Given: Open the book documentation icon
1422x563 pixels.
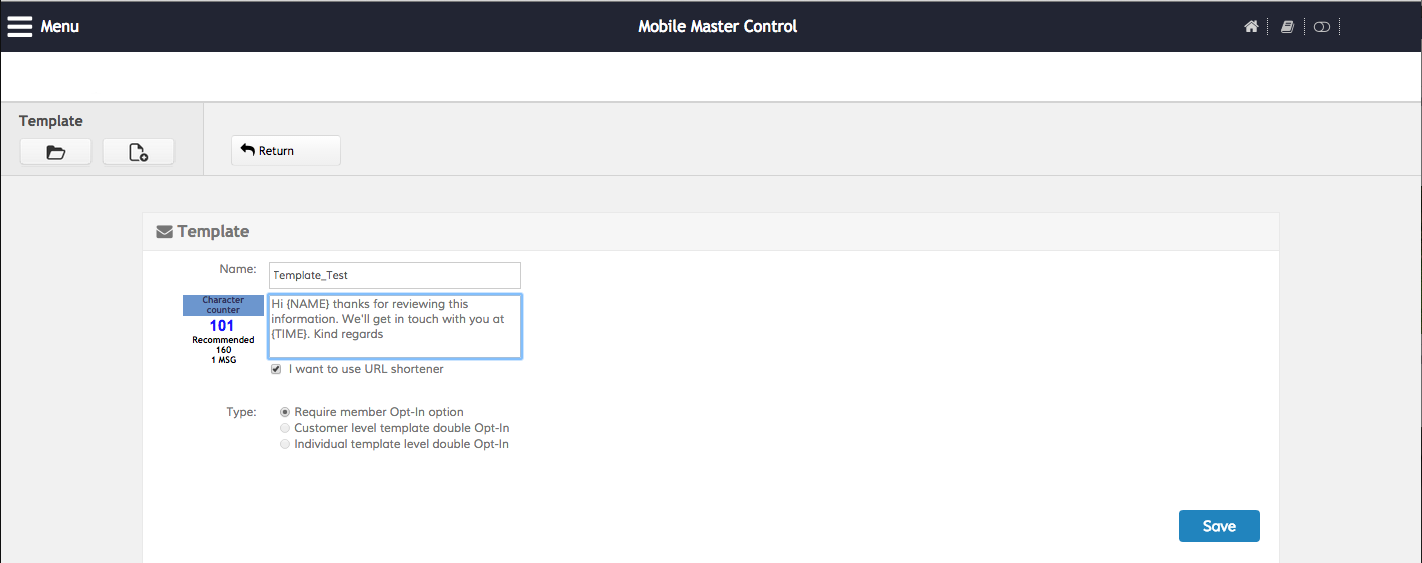Looking at the screenshot, I should pos(1287,27).
